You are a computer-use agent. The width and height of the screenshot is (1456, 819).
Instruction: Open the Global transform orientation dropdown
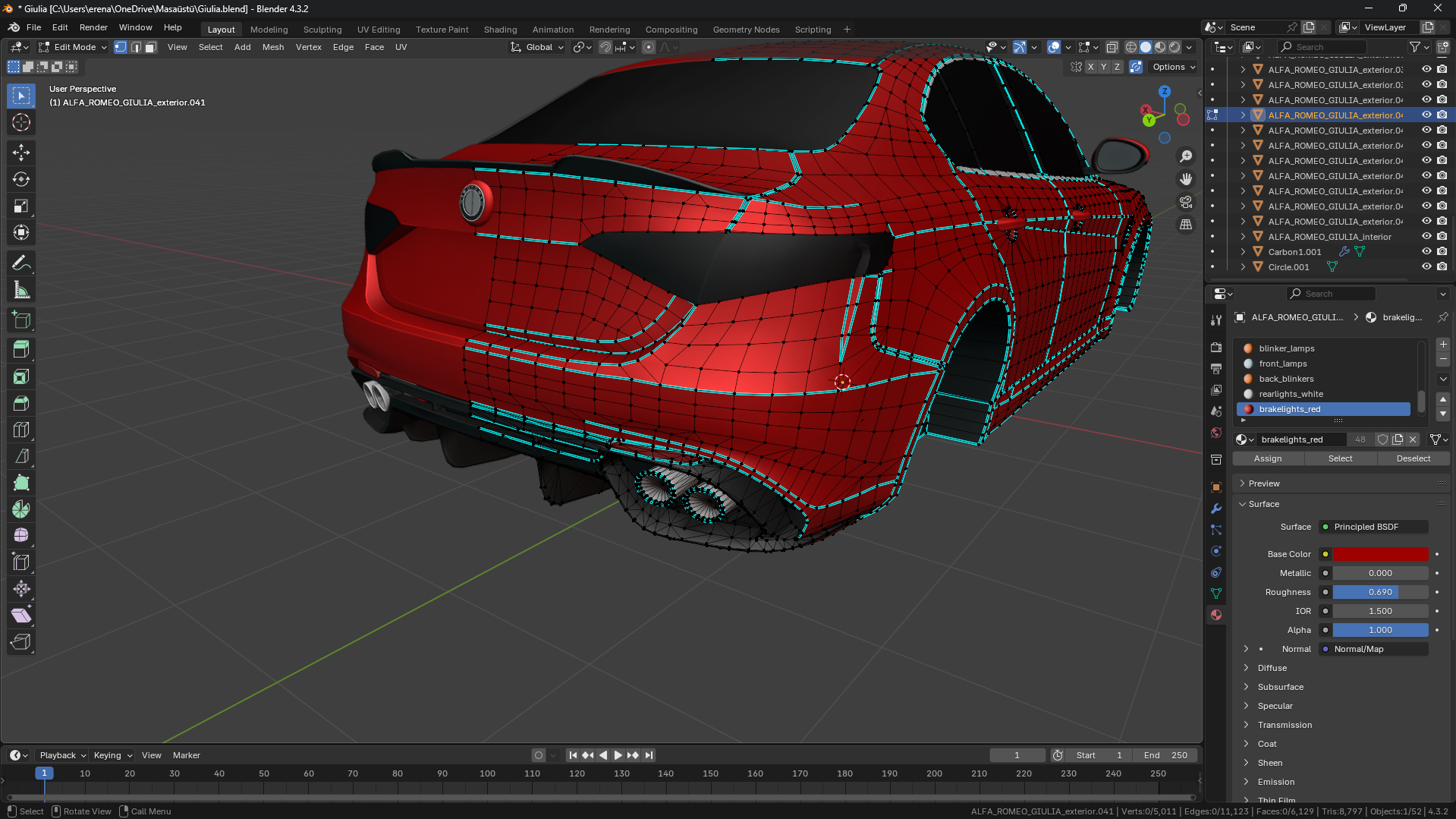538,47
